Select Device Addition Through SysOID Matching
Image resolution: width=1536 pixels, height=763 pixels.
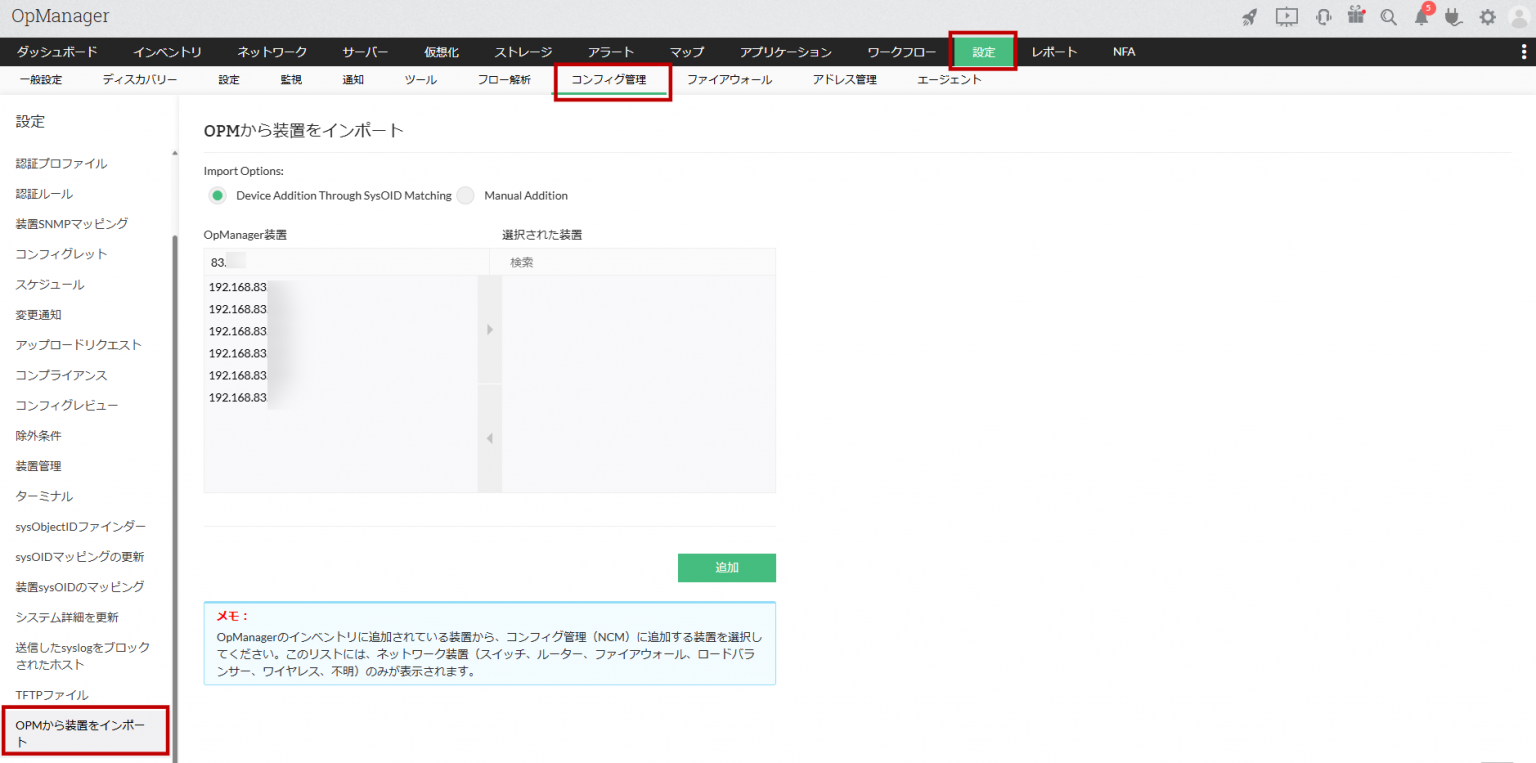click(x=217, y=195)
